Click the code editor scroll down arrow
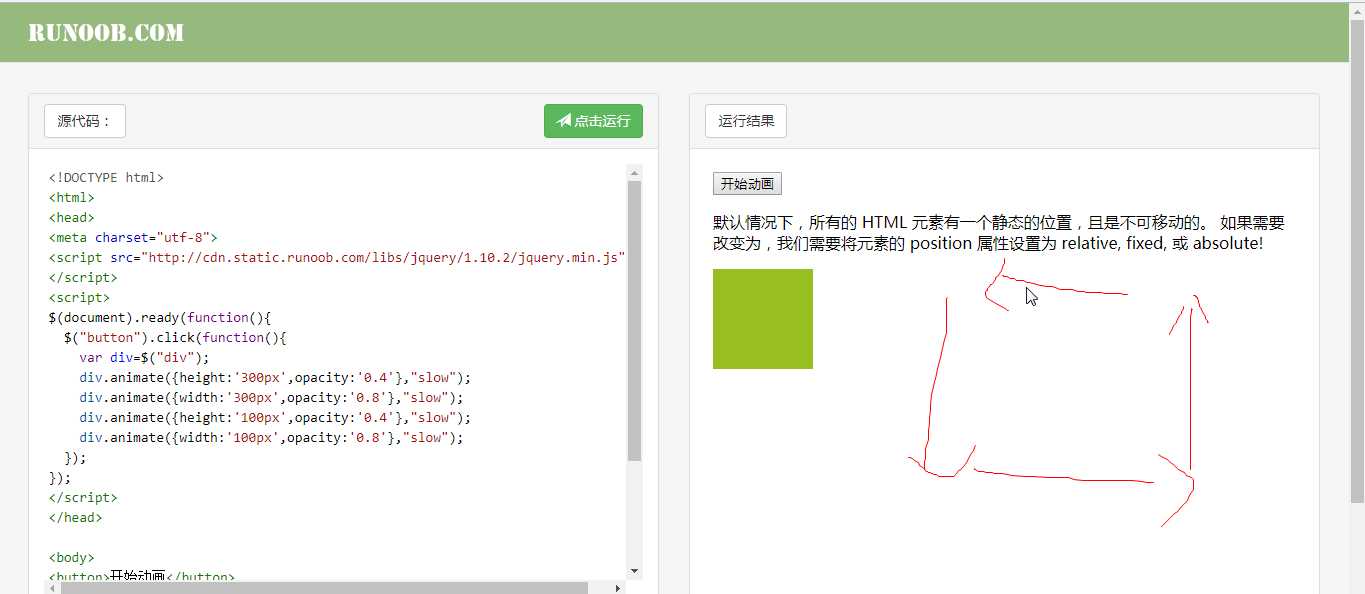This screenshot has height=594, width=1365. [634, 571]
